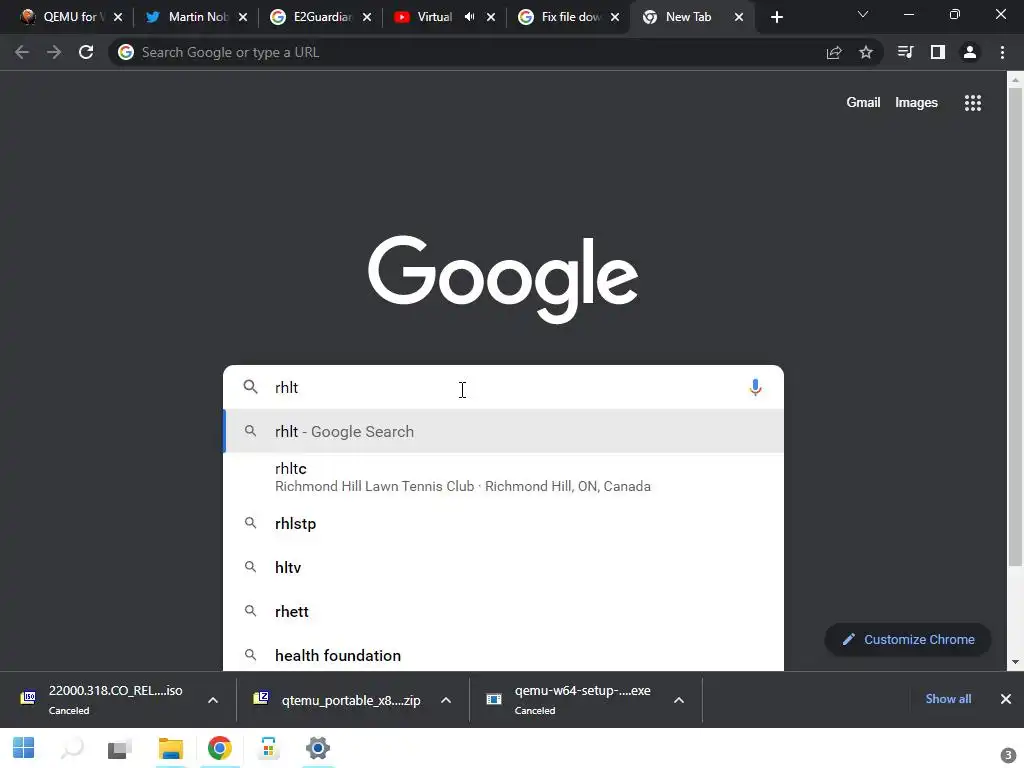Open Windows taskbar search
The image size is (1024, 768).
click(x=72, y=748)
